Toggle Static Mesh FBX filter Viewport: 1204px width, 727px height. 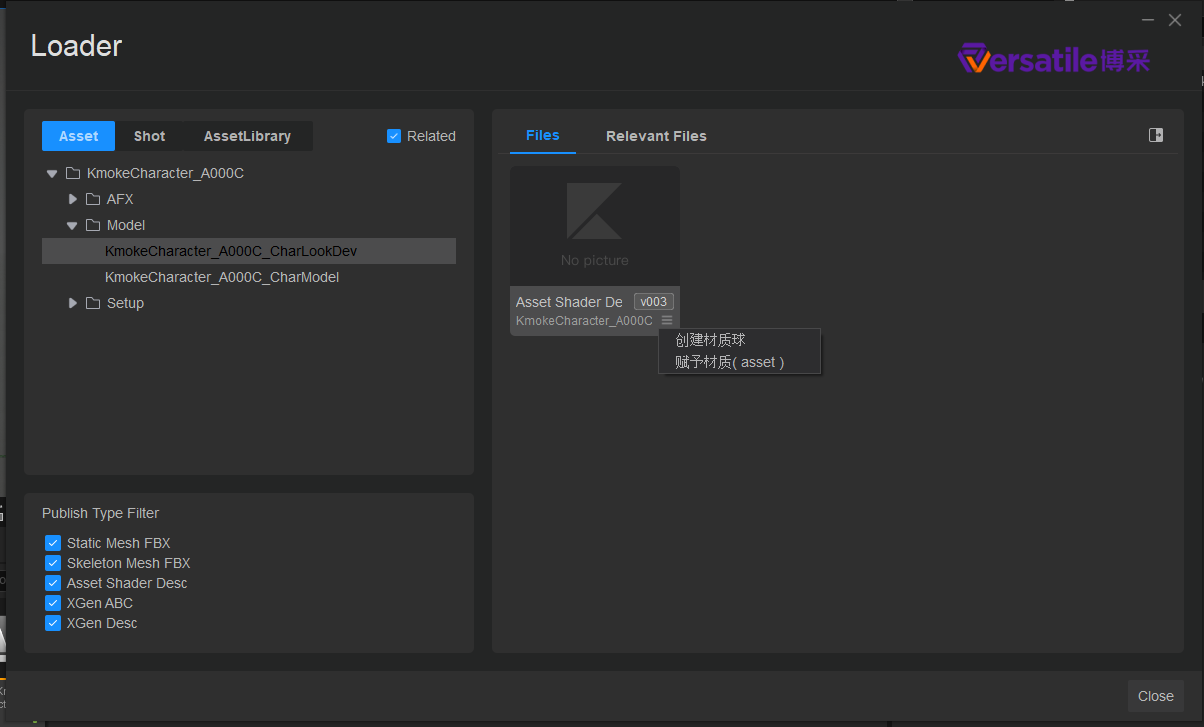pyautogui.click(x=53, y=543)
